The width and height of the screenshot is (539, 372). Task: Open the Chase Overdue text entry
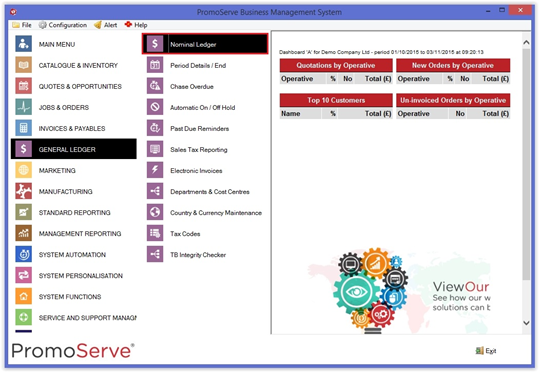pyautogui.click(x=192, y=86)
